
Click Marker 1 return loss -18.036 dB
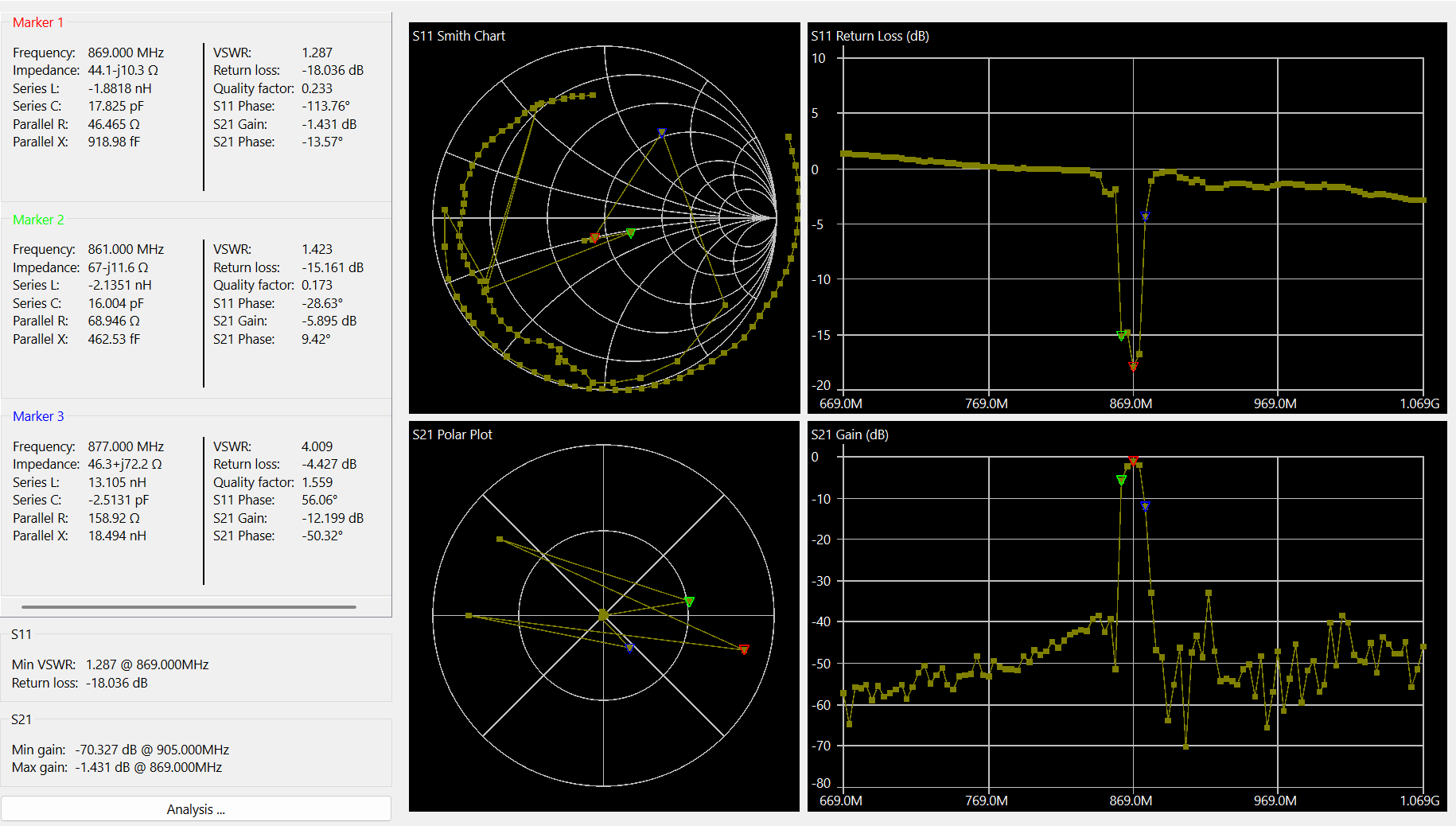pyautogui.click(x=333, y=70)
